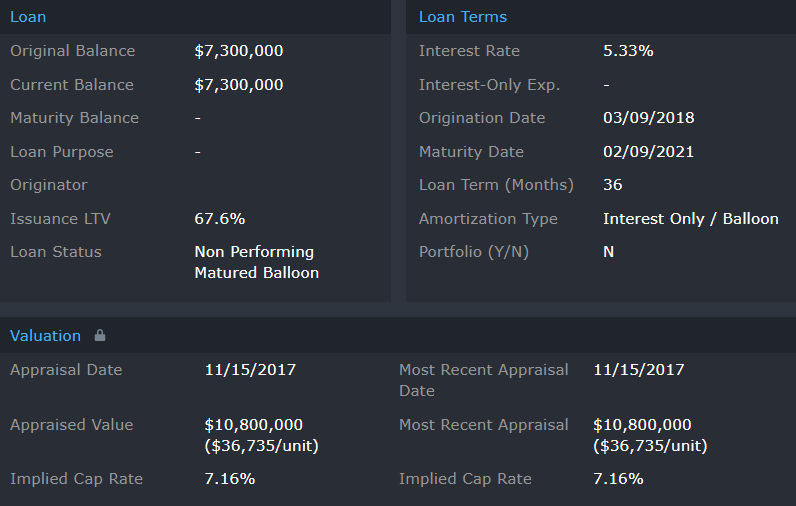The width and height of the screenshot is (796, 506).
Task: Click the Appraisal Date value on the left
Action: point(250,370)
